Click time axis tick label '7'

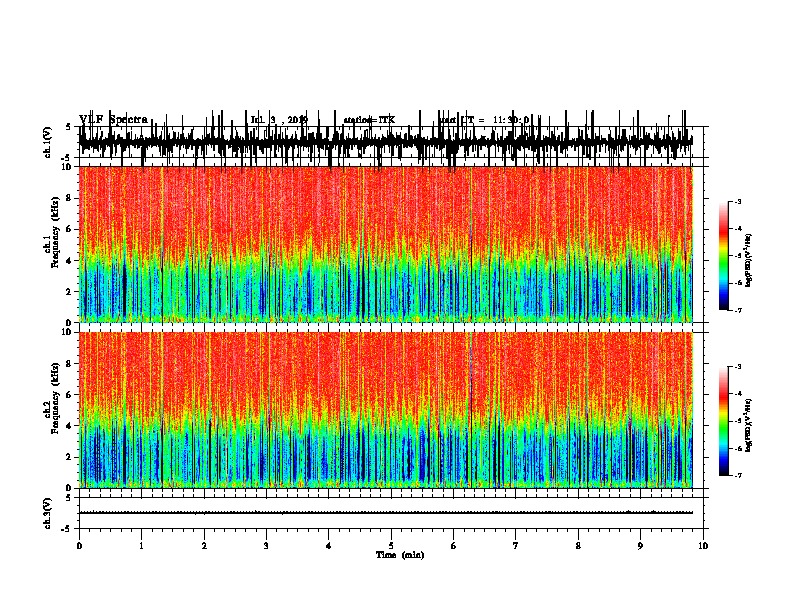(x=516, y=546)
